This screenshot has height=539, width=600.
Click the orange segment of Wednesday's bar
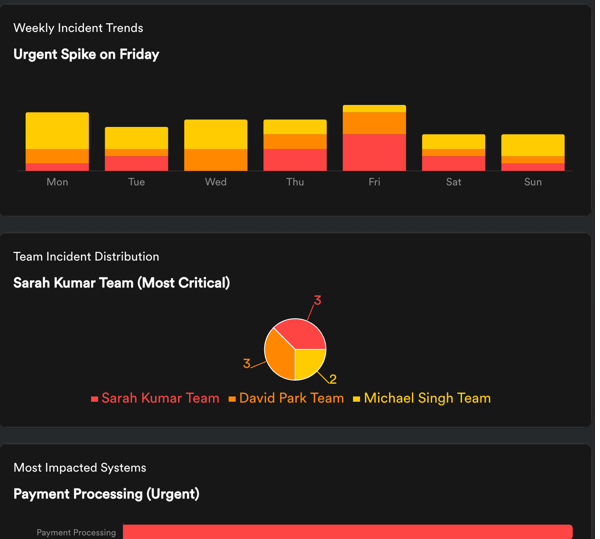[215, 160]
